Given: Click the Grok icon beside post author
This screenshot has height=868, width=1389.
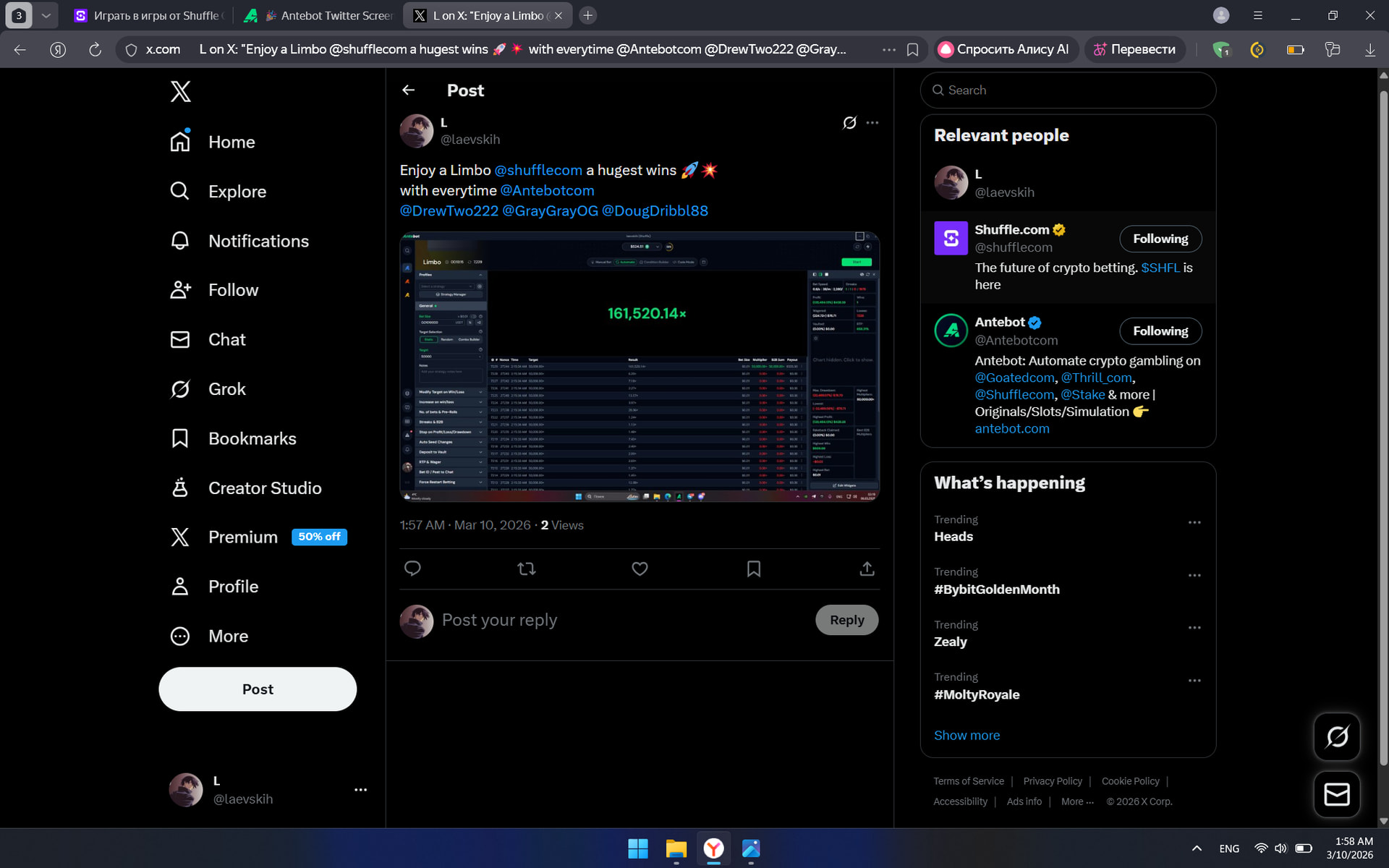Looking at the screenshot, I should [x=849, y=123].
